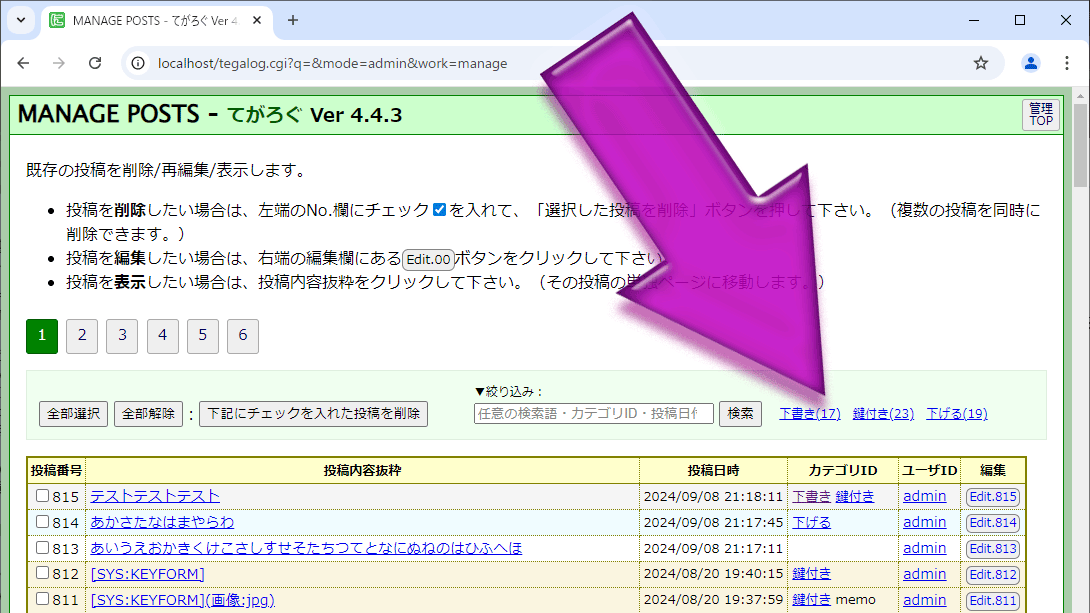Go to page 3 of posts

[122, 336]
